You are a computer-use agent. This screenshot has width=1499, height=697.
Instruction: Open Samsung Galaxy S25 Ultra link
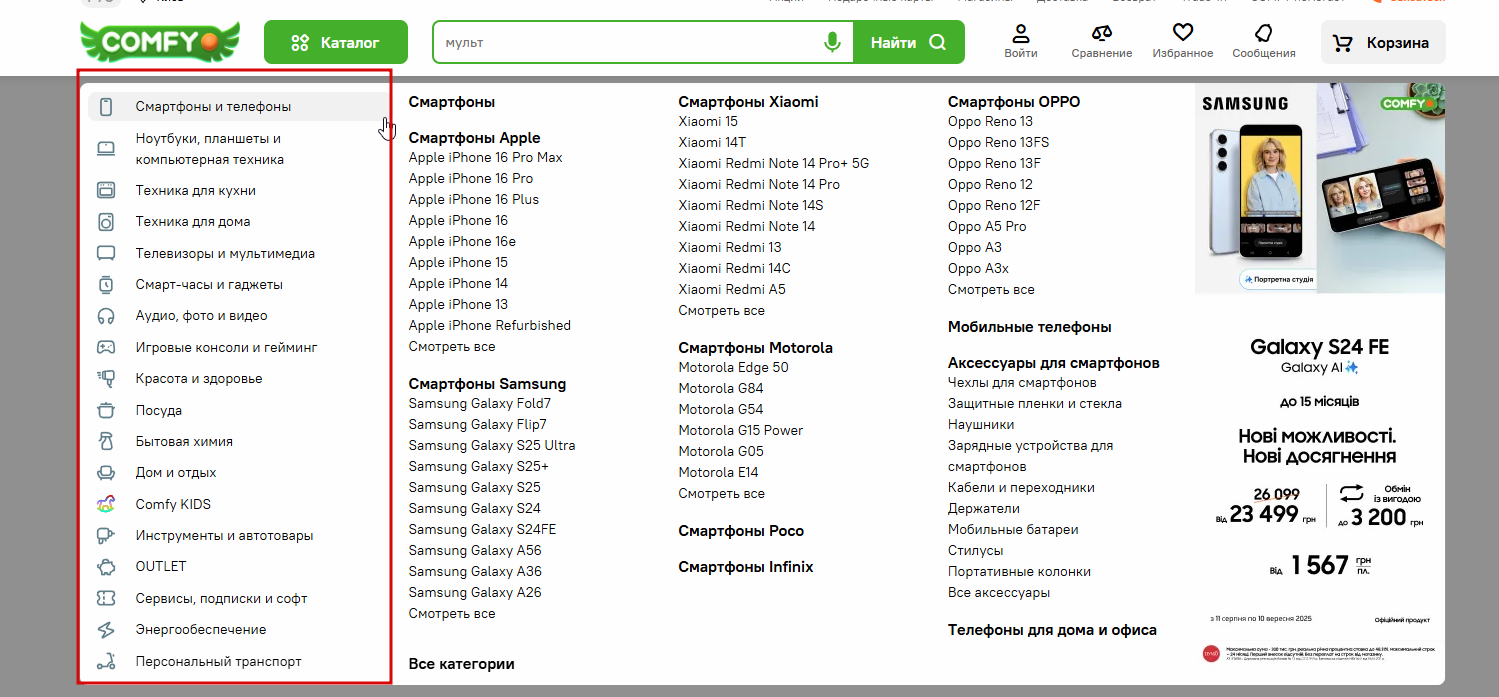pos(492,446)
